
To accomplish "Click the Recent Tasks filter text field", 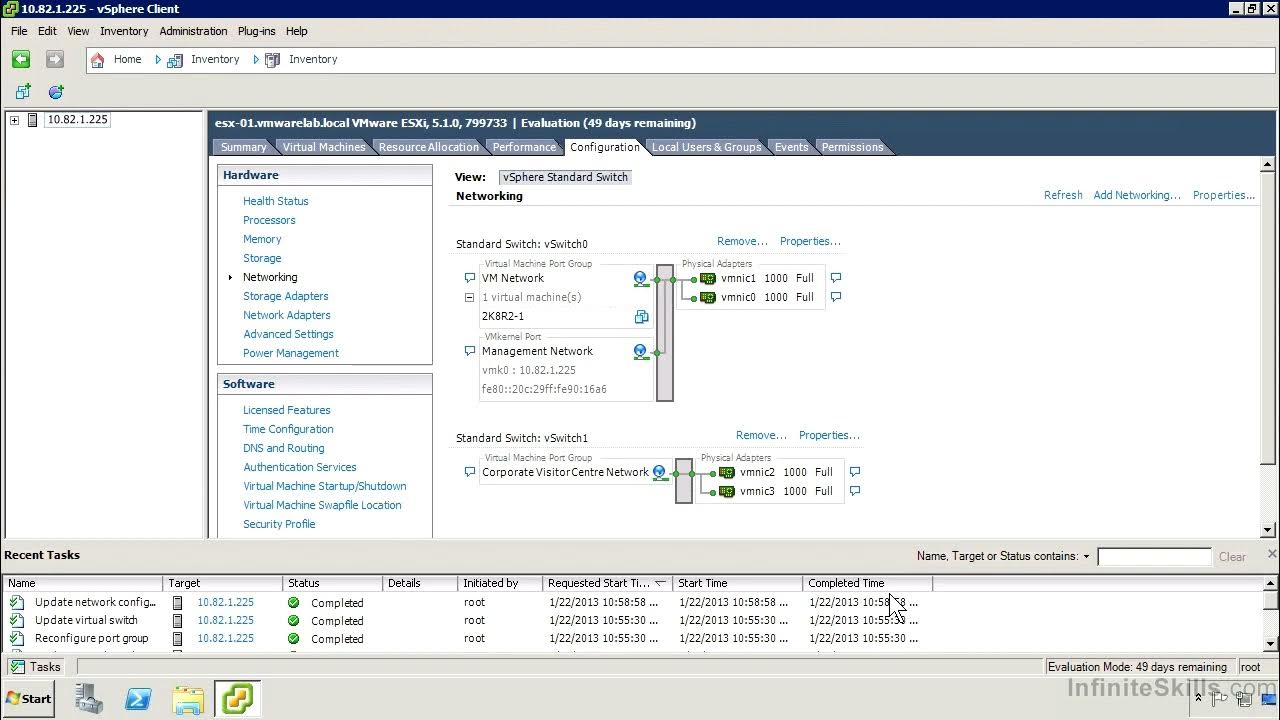I will point(1153,557).
